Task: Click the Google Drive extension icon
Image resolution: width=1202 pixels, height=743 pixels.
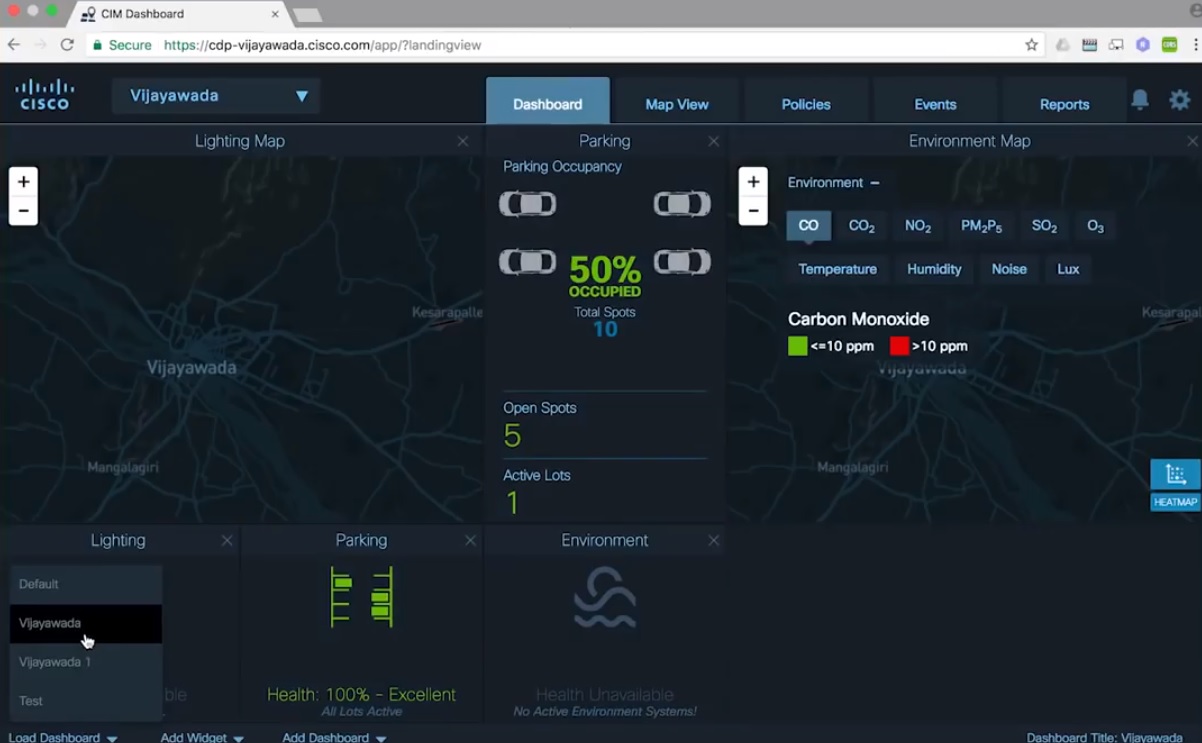Action: 1062,45
